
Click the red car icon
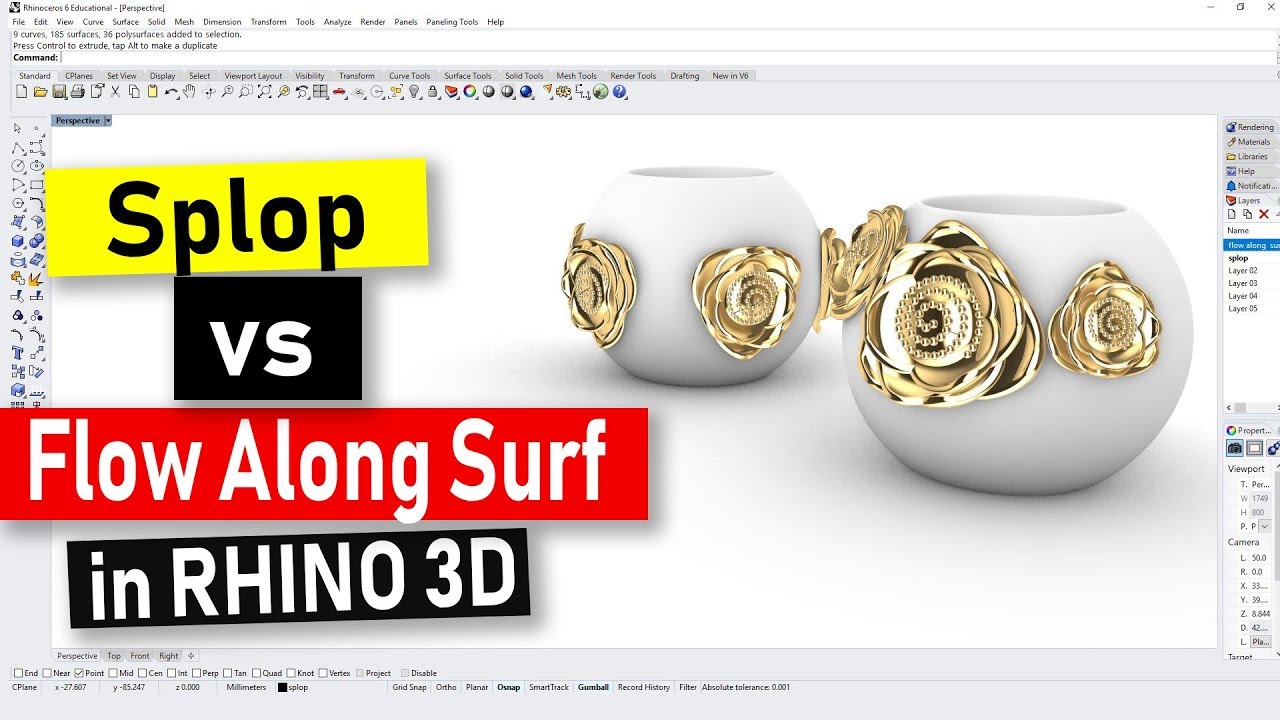pyautogui.click(x=340, y=91)
